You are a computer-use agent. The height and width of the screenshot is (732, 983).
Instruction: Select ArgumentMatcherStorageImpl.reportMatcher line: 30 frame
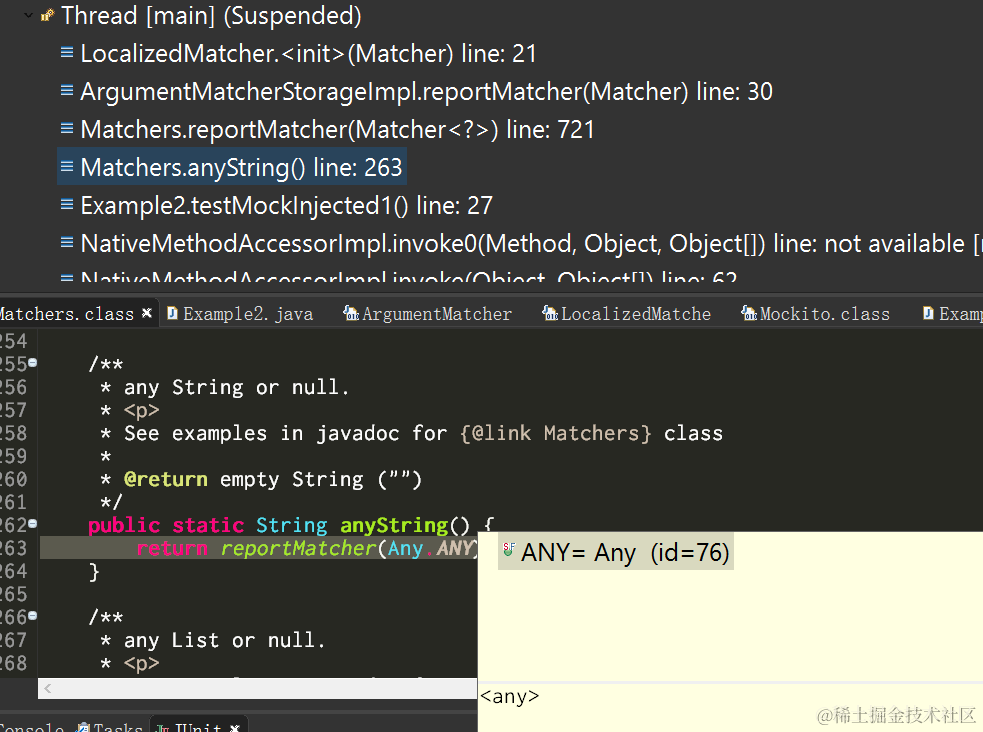426,92
